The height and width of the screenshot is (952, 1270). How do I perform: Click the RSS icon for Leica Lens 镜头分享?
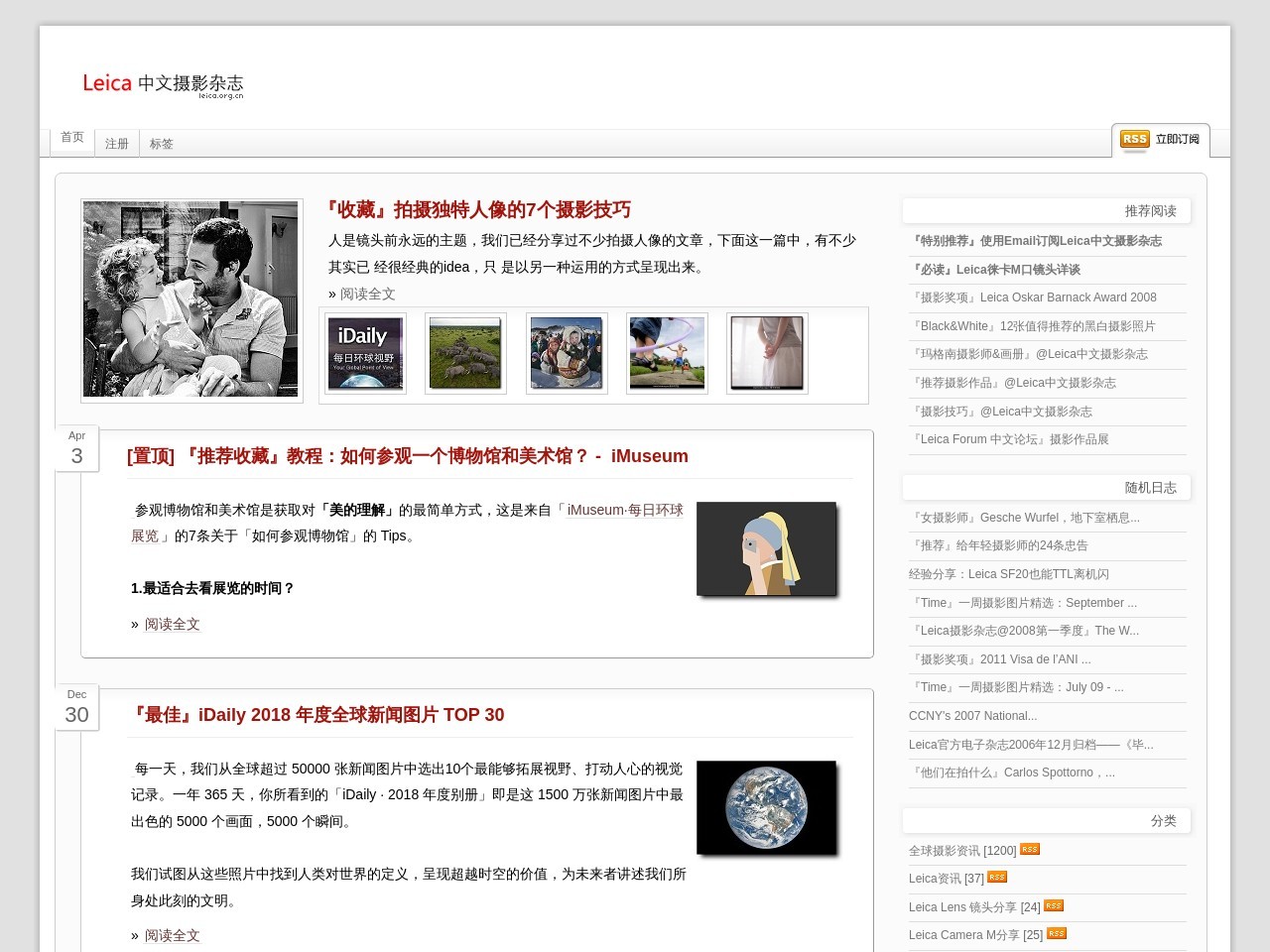(1054, 905)
